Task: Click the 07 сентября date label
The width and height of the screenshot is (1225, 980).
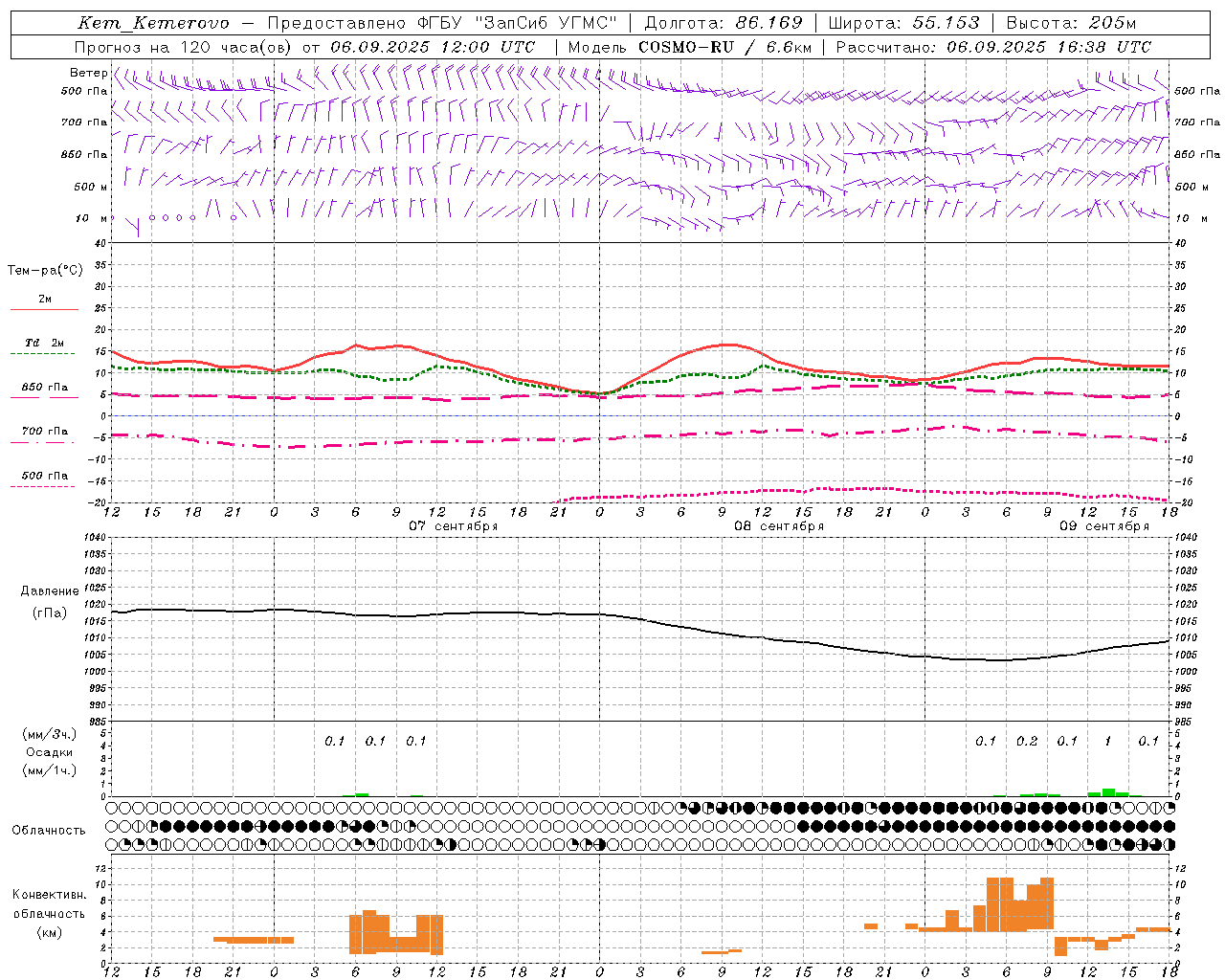Action: [454, 526]
